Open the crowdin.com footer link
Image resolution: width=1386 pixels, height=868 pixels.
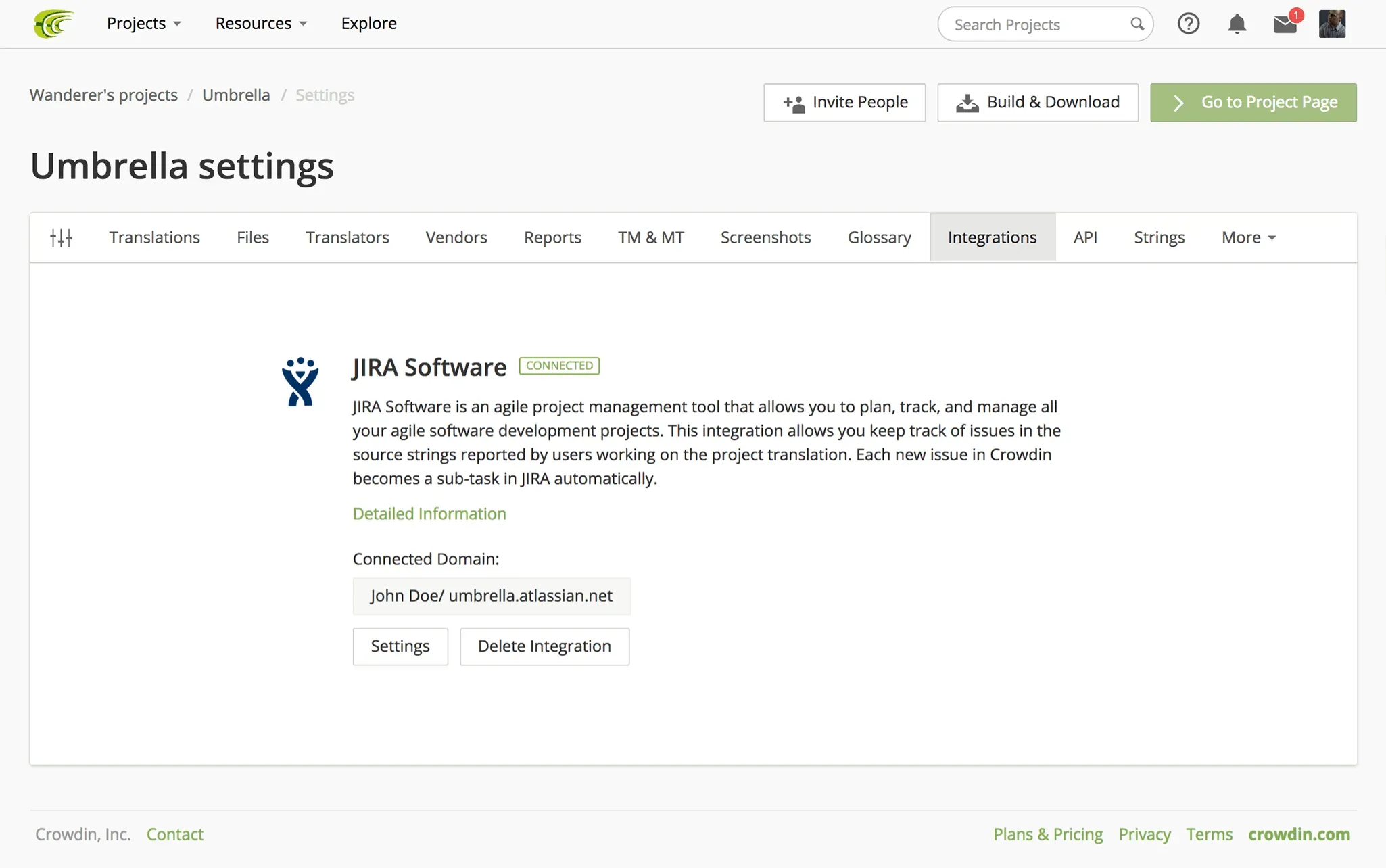coord(1299,834)
